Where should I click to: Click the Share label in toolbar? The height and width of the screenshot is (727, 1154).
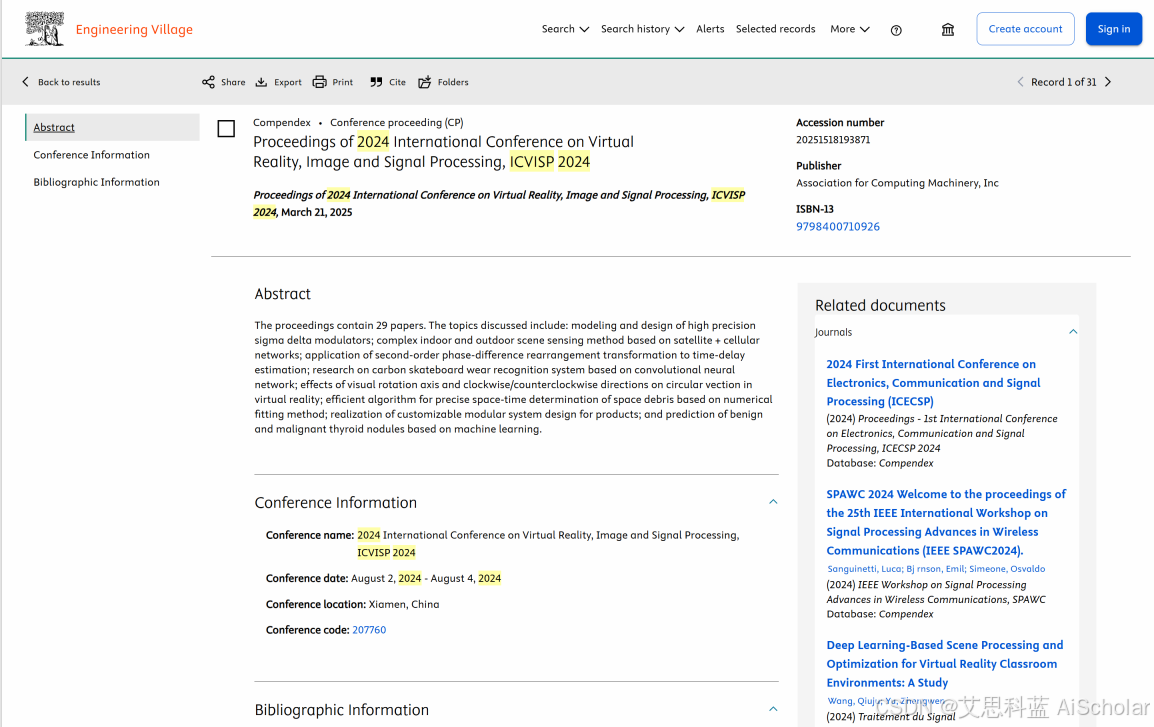click(233, 82)
